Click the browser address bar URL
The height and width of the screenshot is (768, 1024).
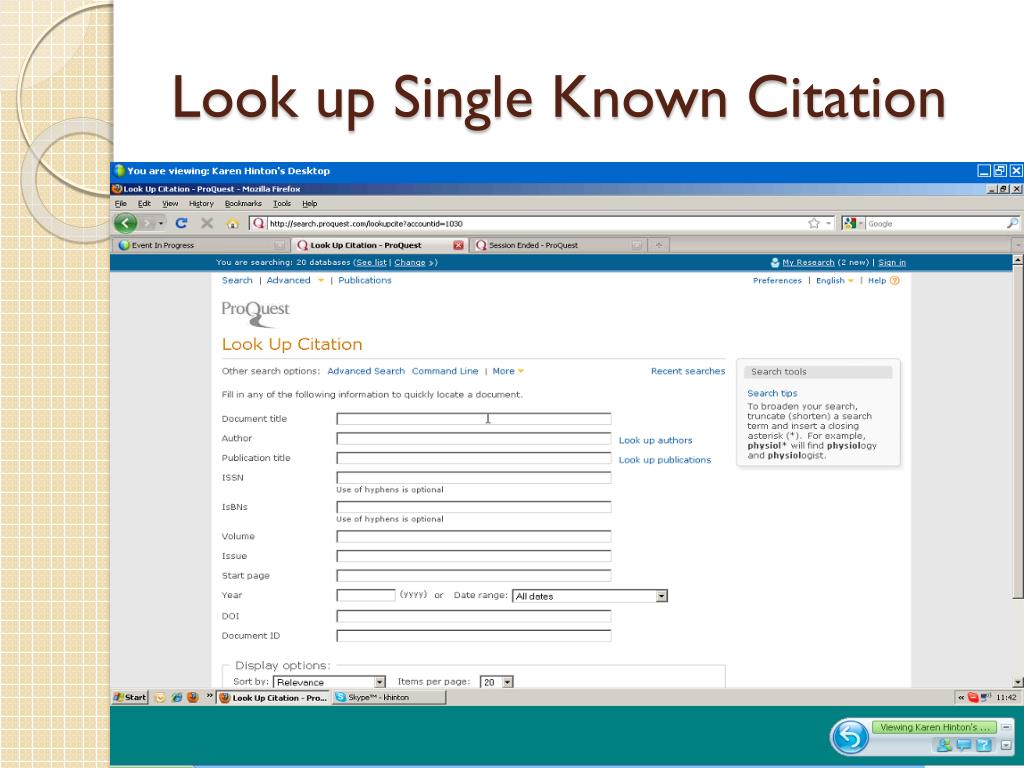click(x=366, y=223)
